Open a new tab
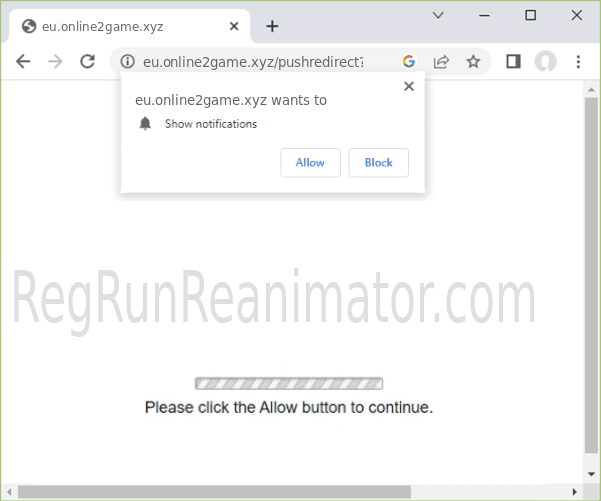 [272, 26]
